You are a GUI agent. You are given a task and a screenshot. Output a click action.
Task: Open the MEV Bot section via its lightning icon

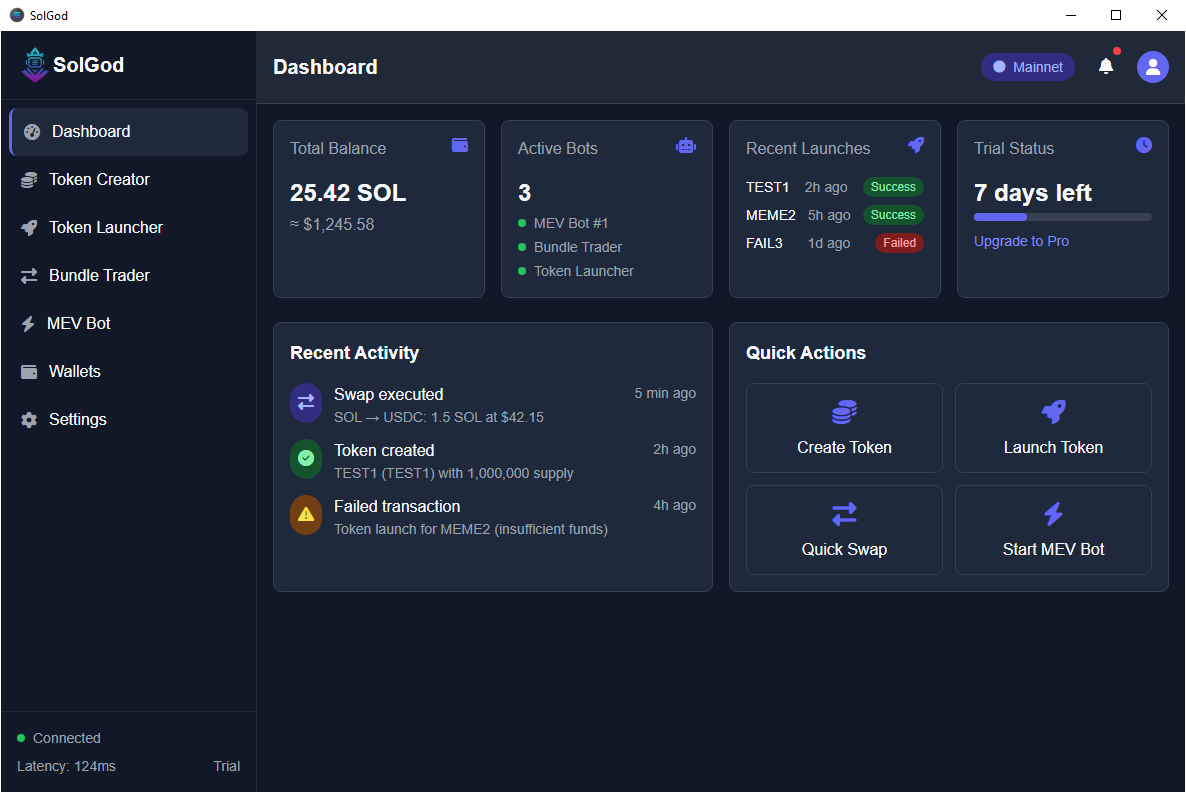(x=29, y=323)
